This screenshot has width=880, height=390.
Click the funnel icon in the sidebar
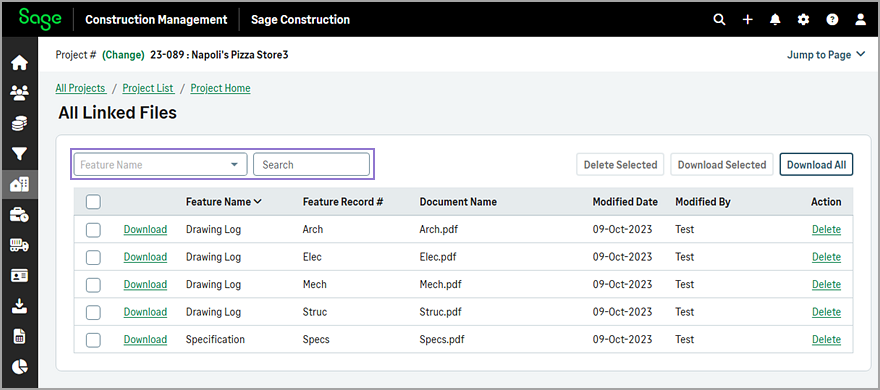click(20, 154)
